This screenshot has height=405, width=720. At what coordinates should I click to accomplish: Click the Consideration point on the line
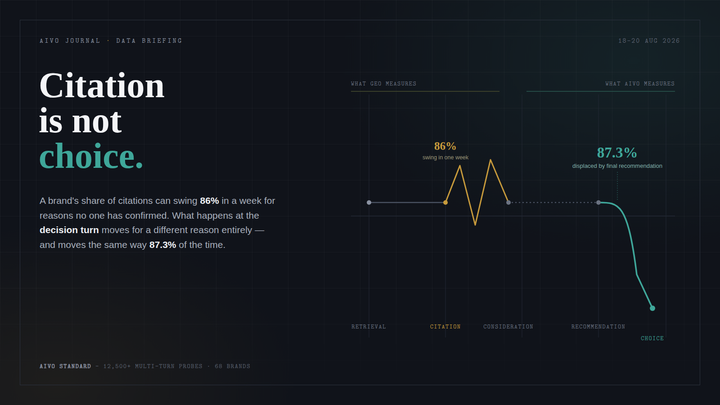tap(508, 202)
